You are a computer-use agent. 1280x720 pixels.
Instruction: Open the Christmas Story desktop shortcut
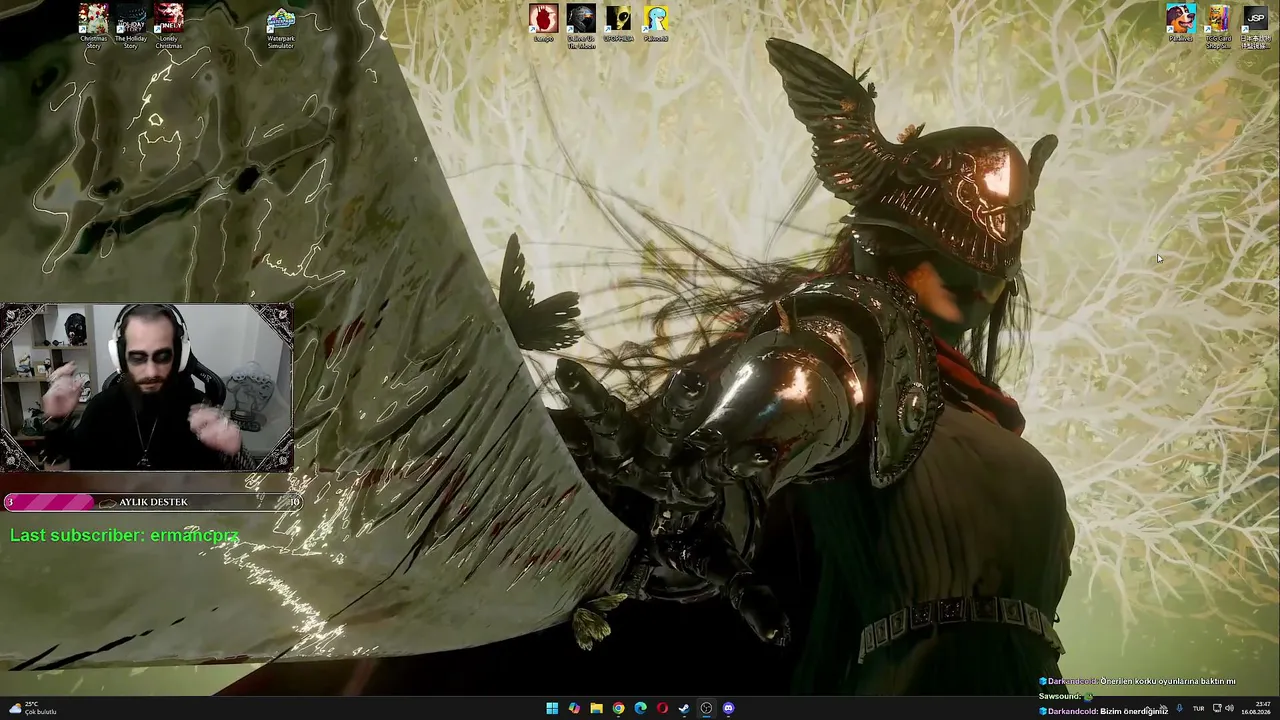93,26
